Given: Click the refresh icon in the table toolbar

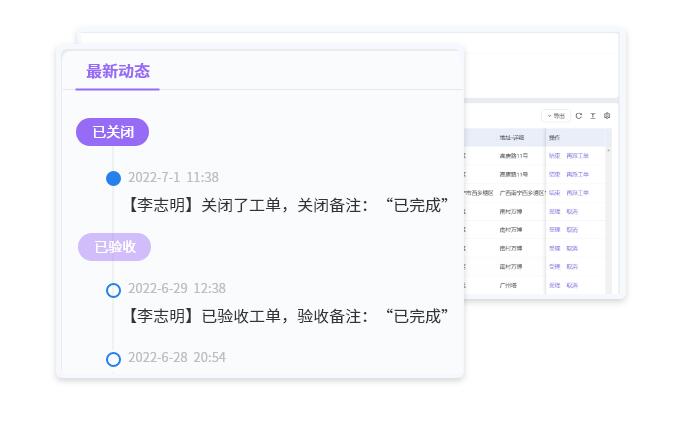Looking at the screenshot, I should [x=579, y=116].
